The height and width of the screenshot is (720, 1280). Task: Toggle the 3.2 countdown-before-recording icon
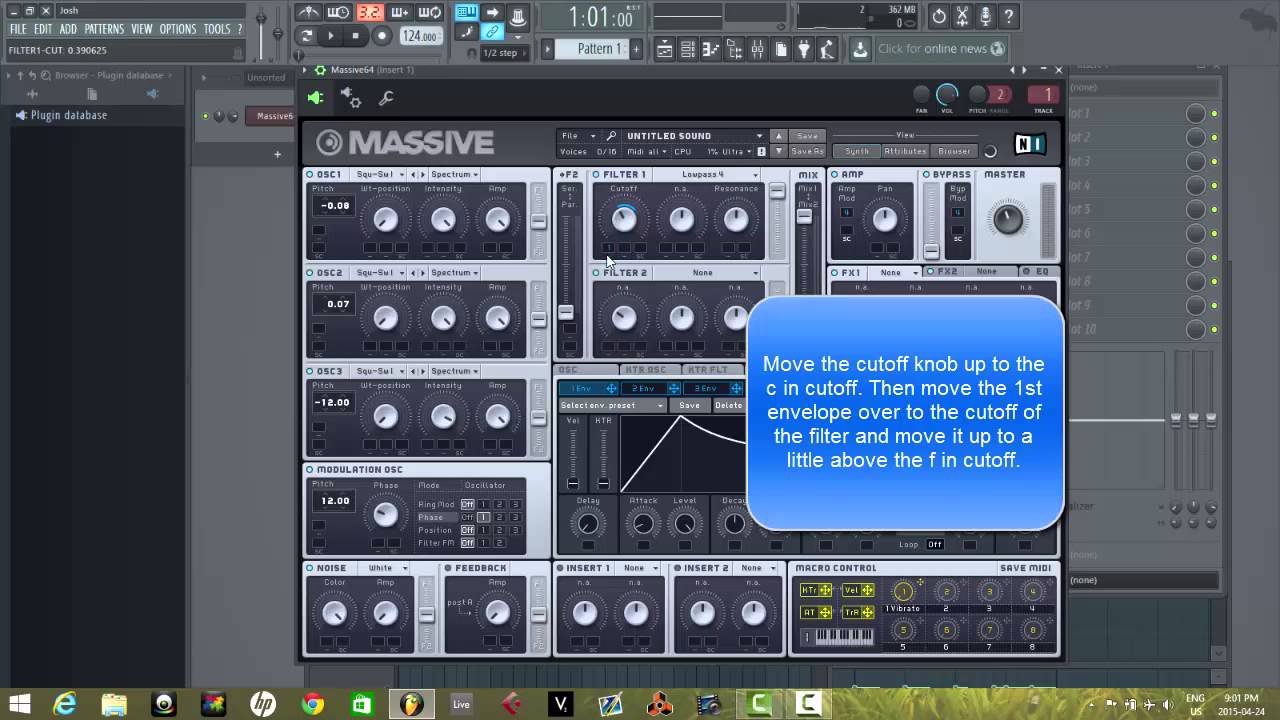[x=370, y=12]
